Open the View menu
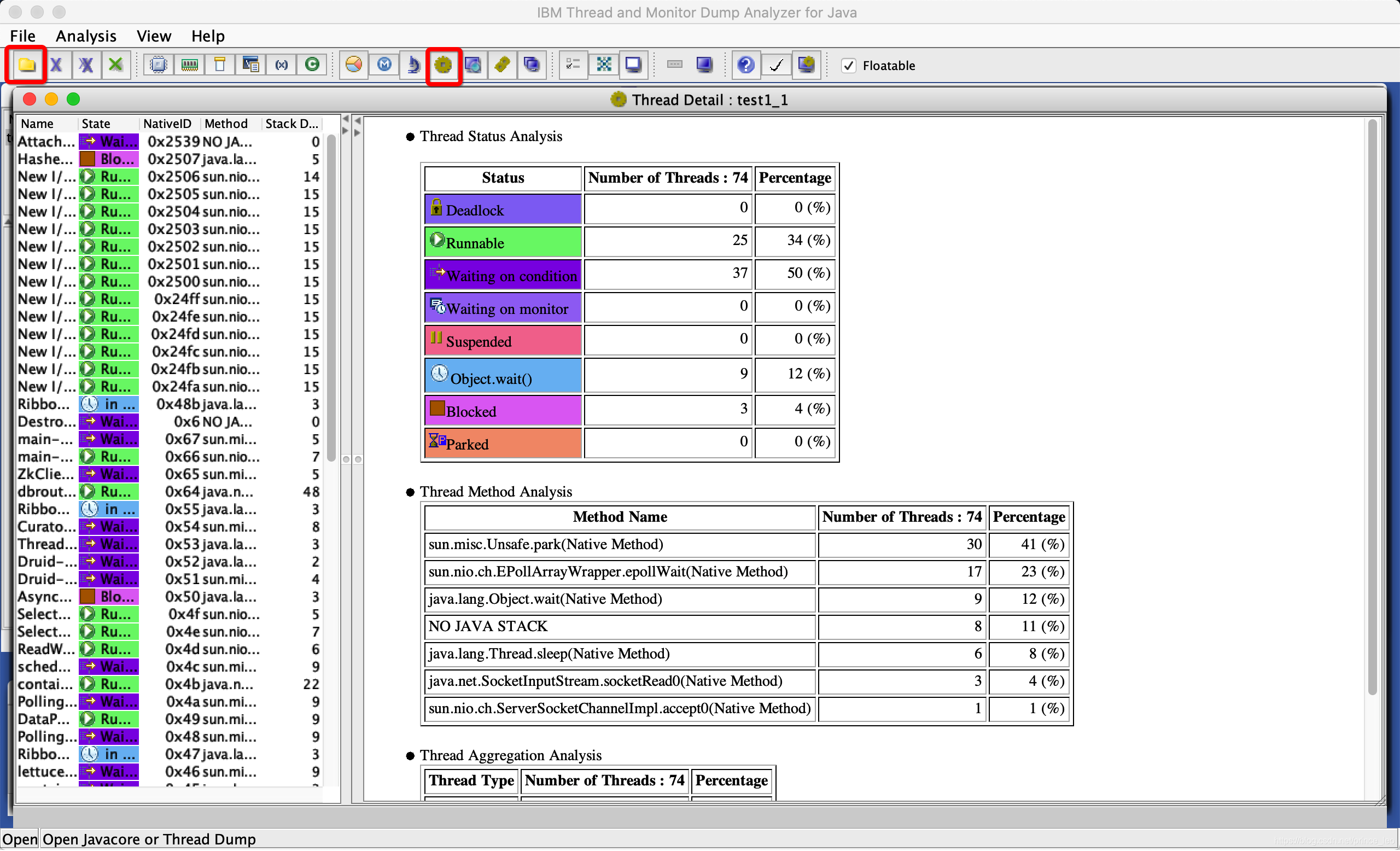Image resolution: width=1400 pixels, height=851 pixels. pyautogui.click(x=154, y=36)
